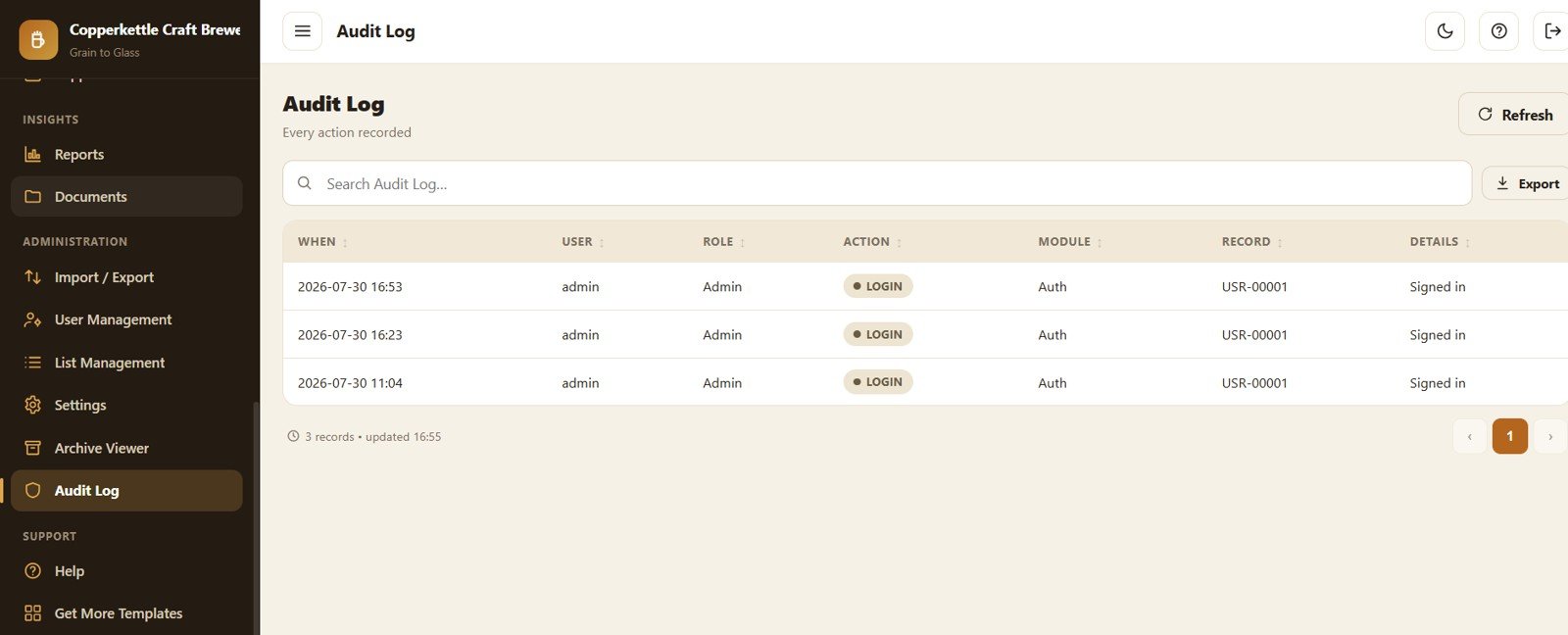
Task: Go to Import / Export page
Action: [x=126, y=277]
